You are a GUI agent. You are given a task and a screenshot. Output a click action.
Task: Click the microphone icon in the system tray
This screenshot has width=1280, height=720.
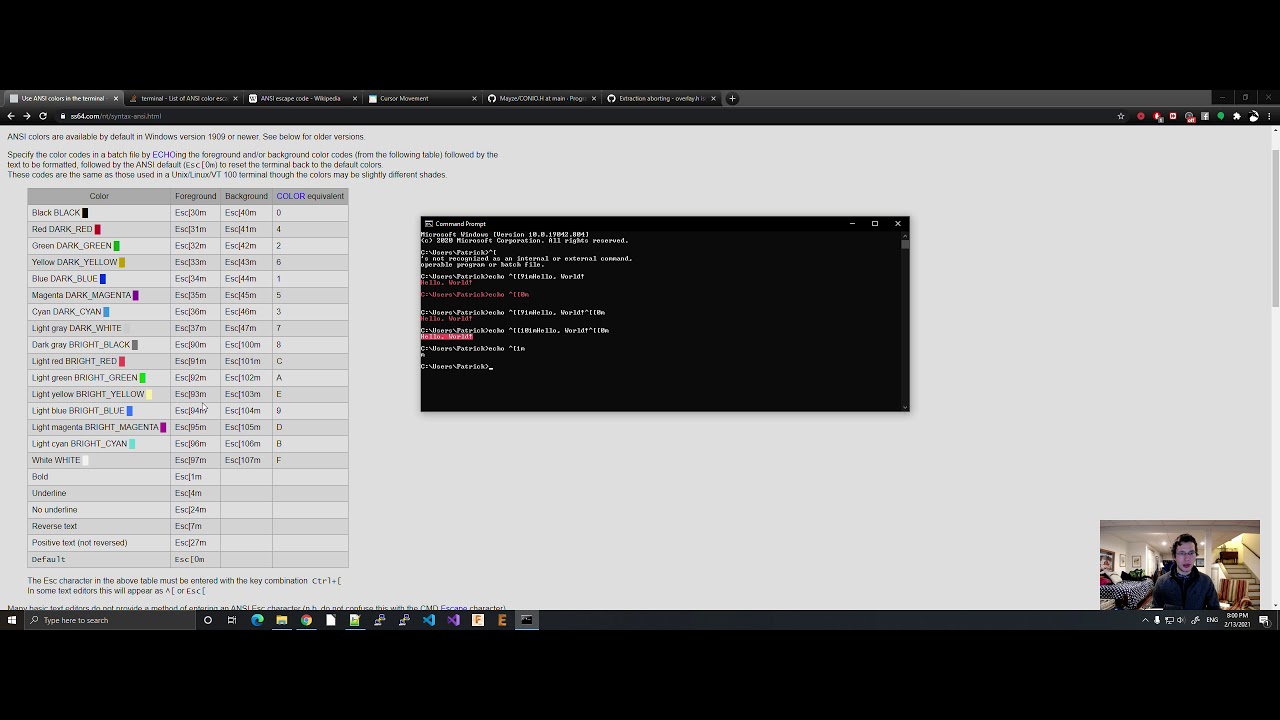click(x=1157, y=620)
